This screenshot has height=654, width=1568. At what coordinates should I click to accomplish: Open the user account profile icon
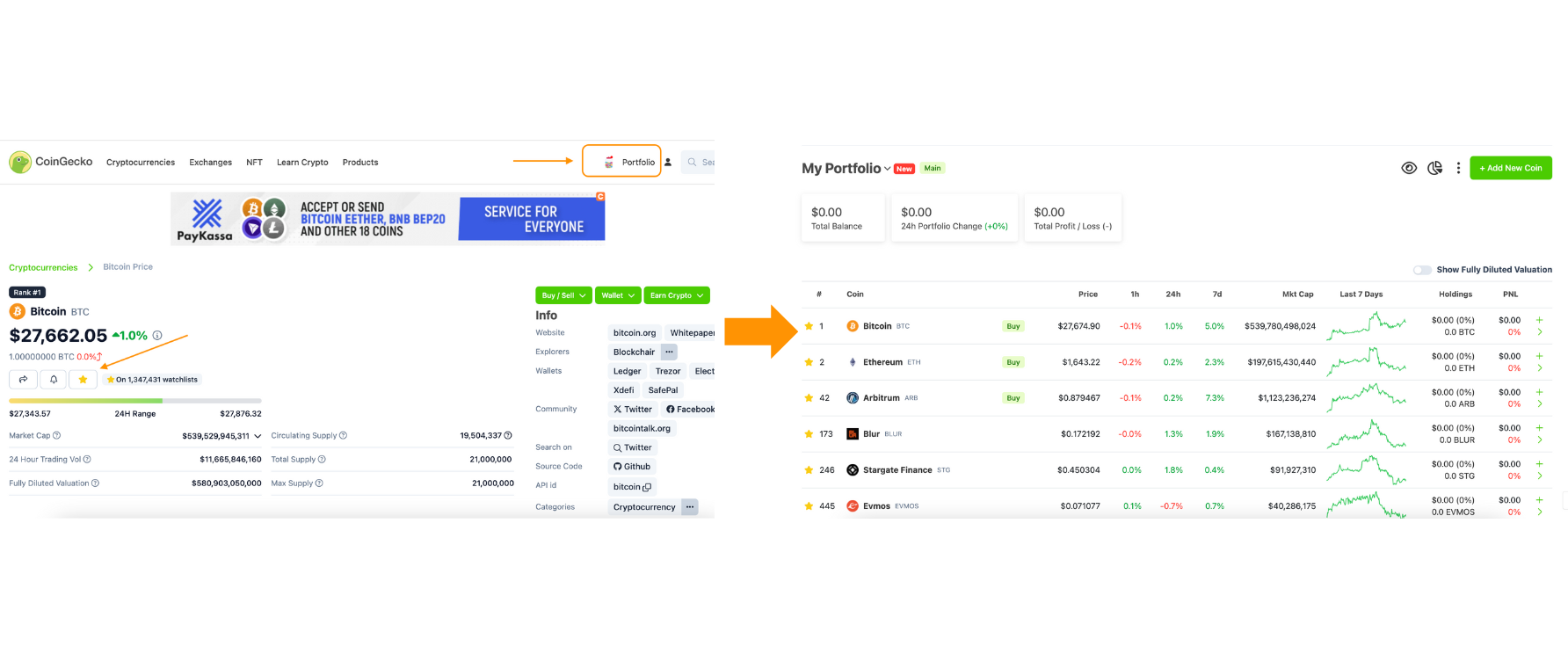[x=668, y=163]
